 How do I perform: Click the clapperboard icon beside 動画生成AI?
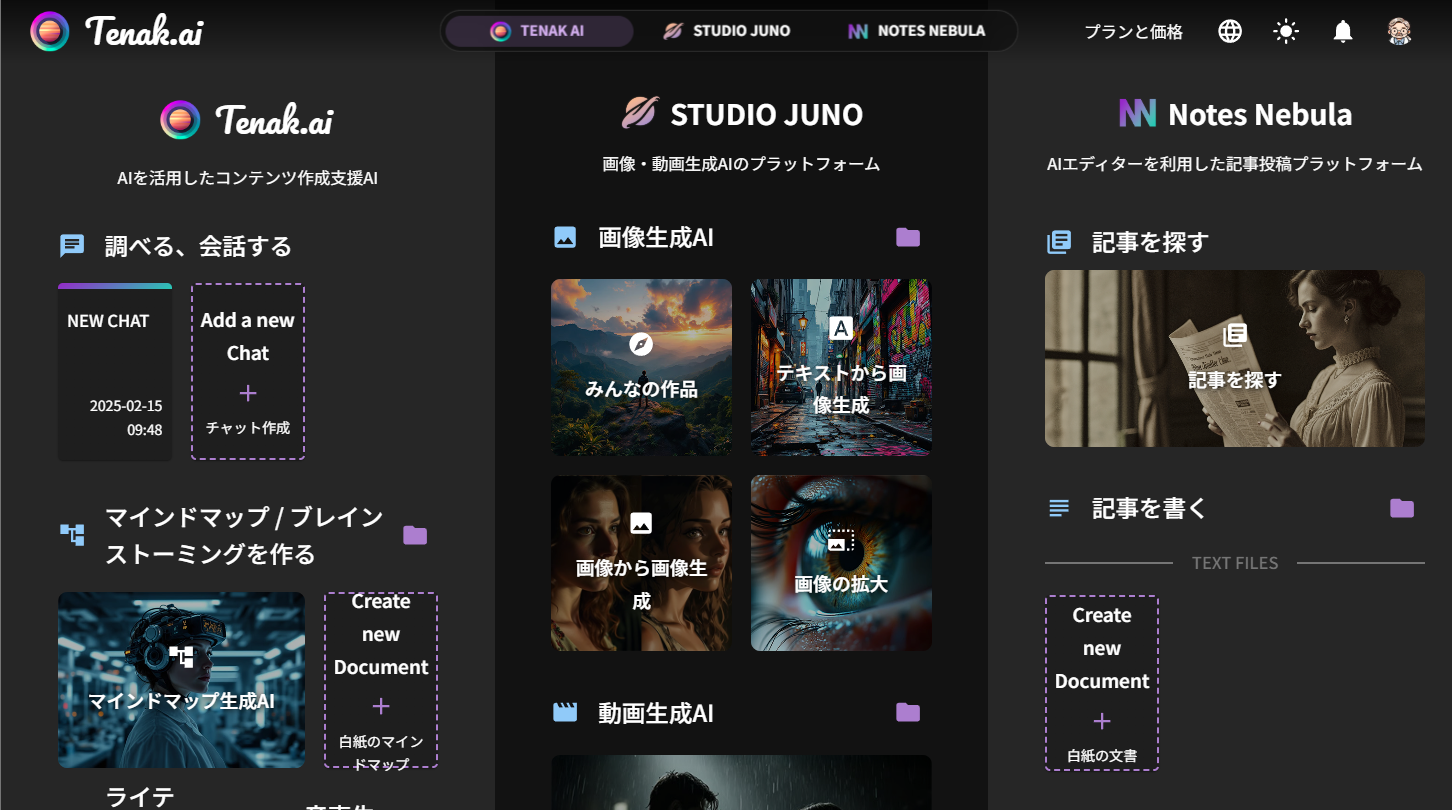566,712
